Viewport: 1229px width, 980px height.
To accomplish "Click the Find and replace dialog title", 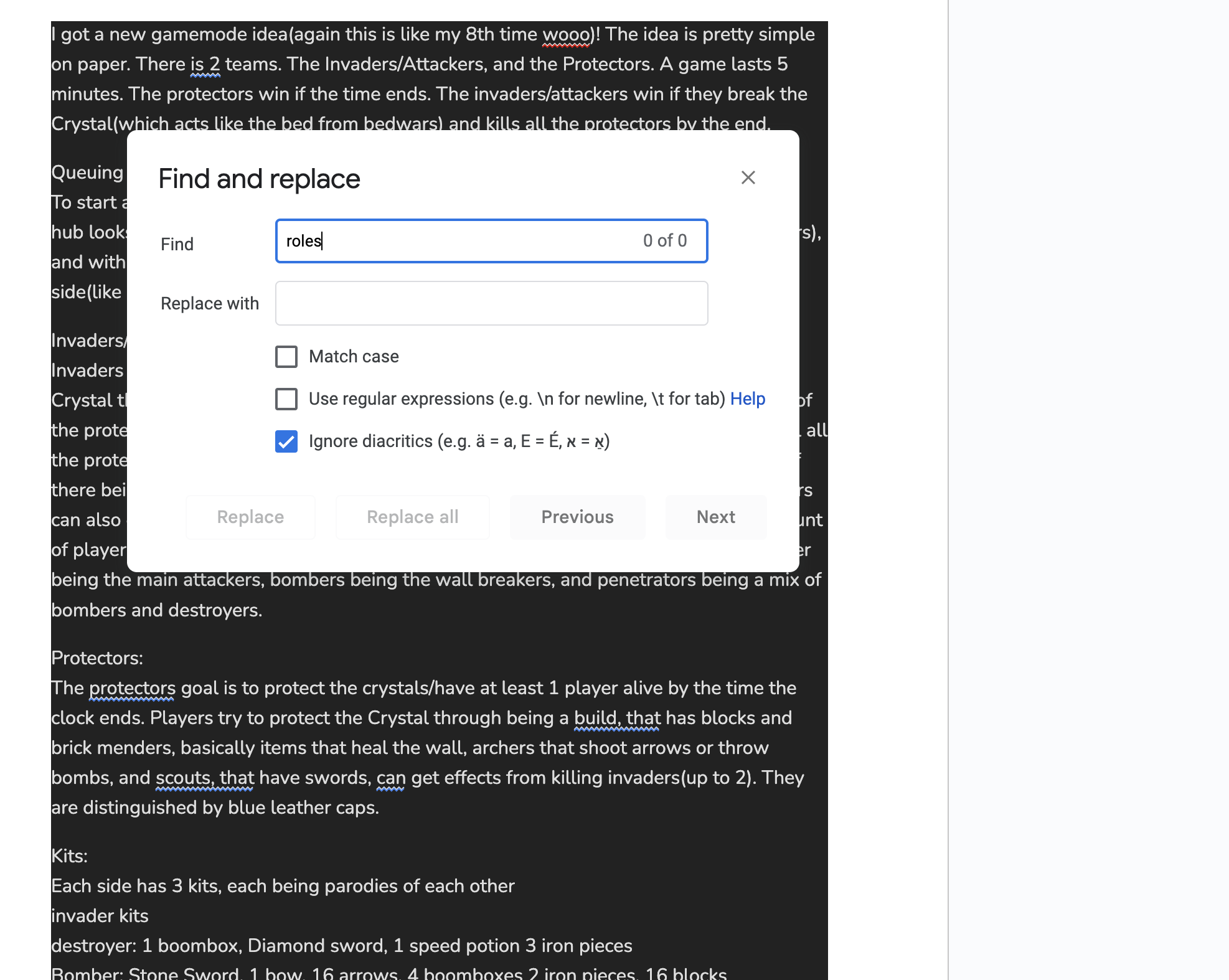I will pyautogui.click(x=259, y=179).
